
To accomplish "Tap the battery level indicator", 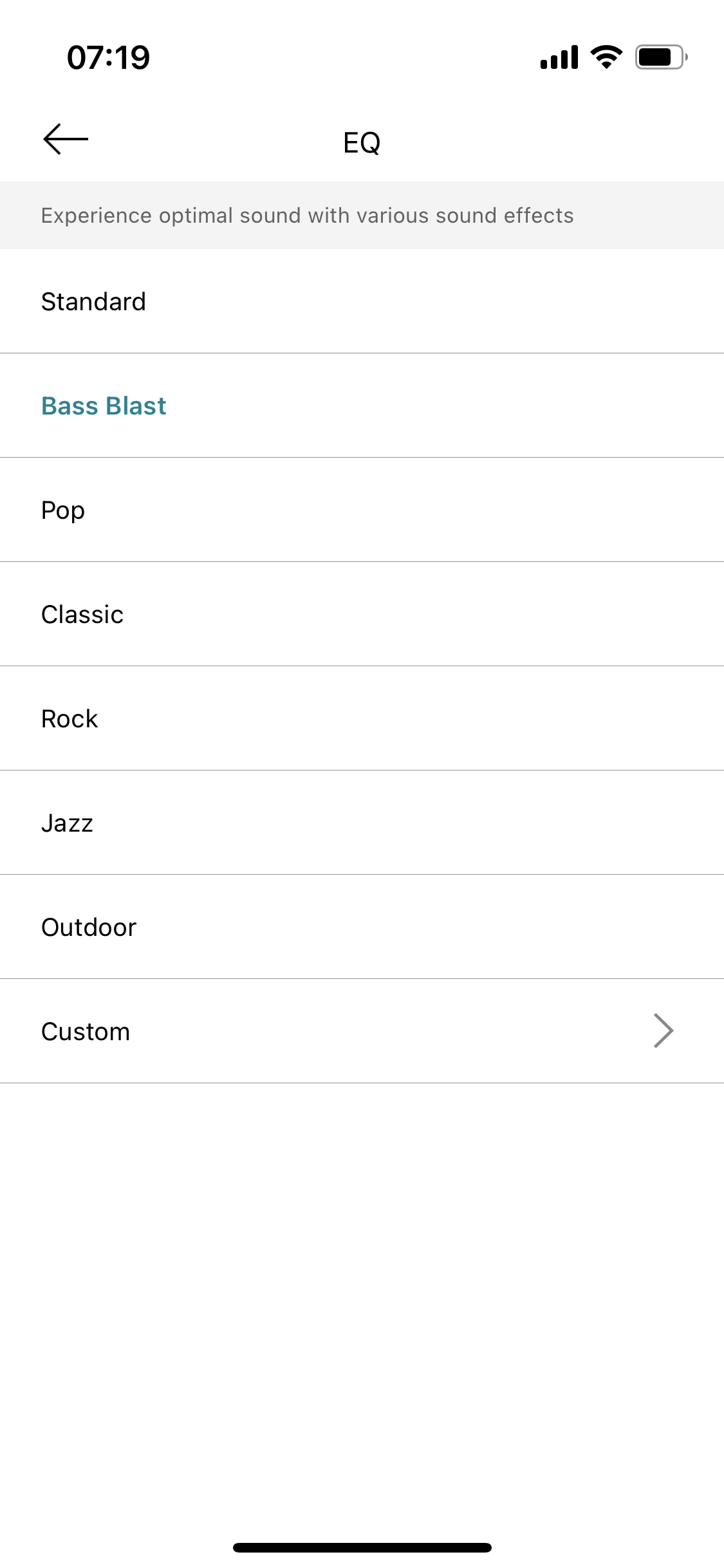I will 662,57.
